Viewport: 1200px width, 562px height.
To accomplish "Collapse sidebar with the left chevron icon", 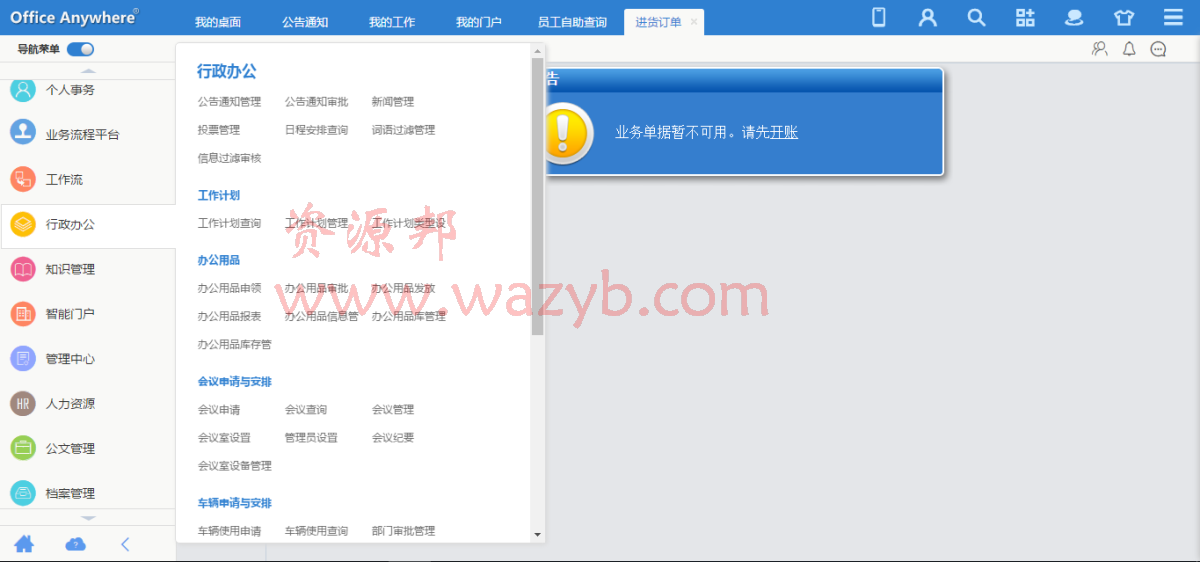I will tap(125, 544).
